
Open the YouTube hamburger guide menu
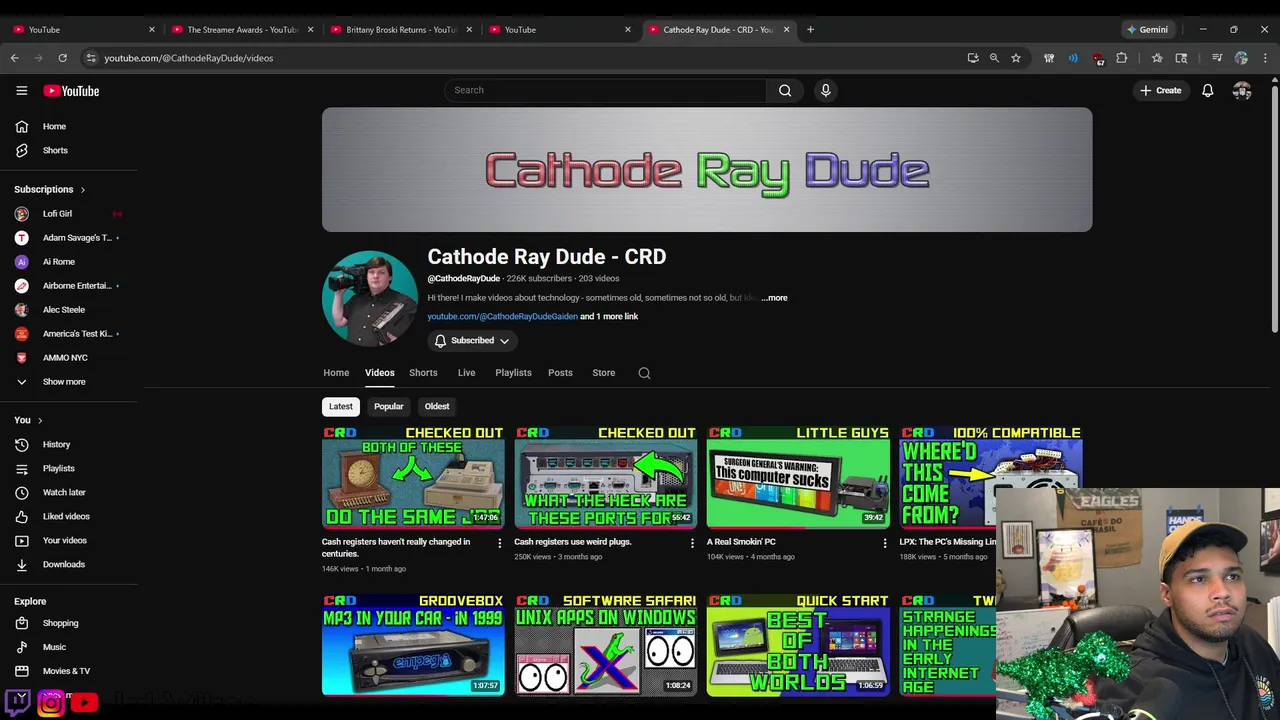coord(21,90)
